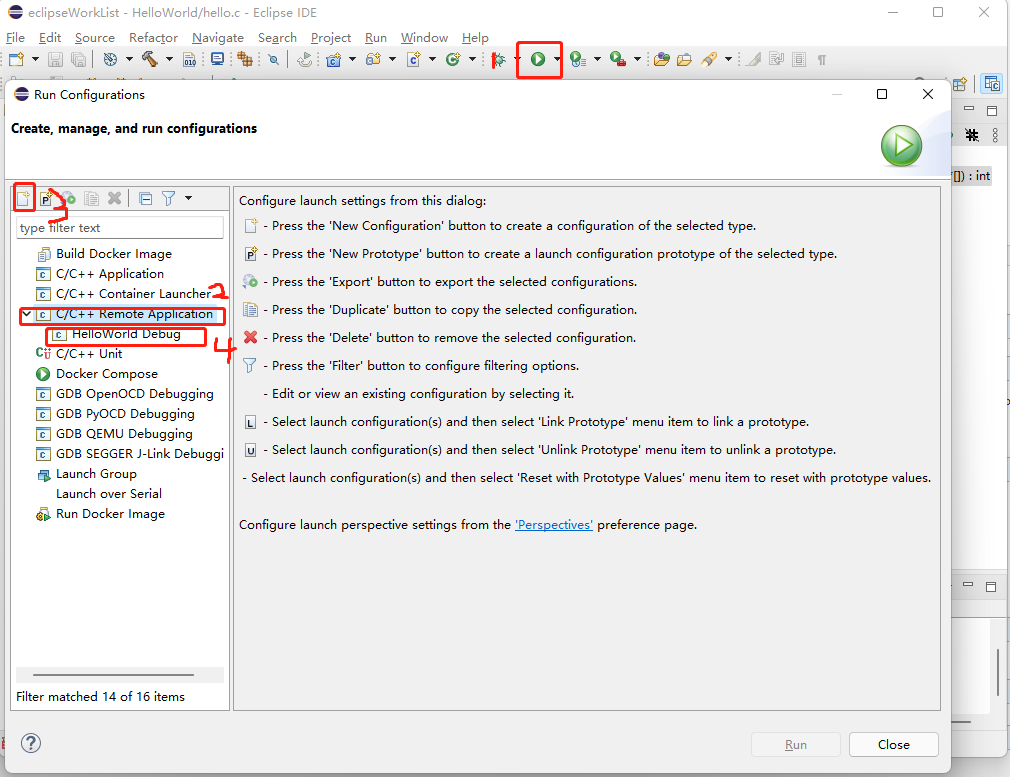
Task: Select the HelloWorld Debug configuration
Action: [x=126, y=334]
